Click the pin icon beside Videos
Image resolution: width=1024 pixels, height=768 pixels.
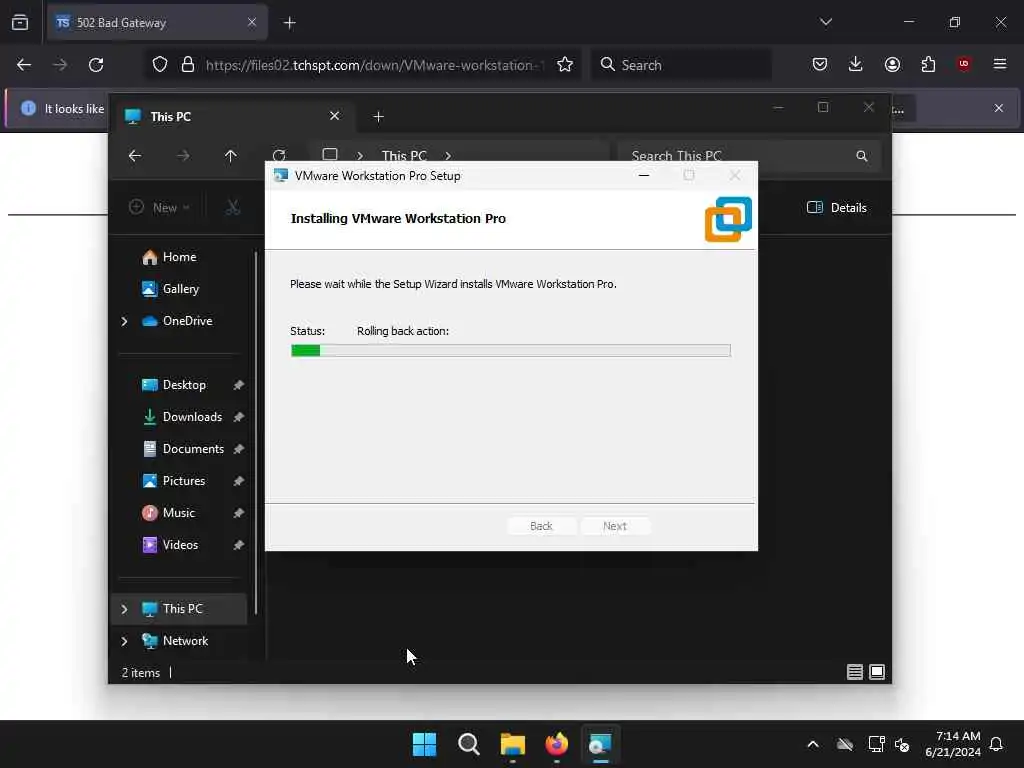[x=238, y=545]
